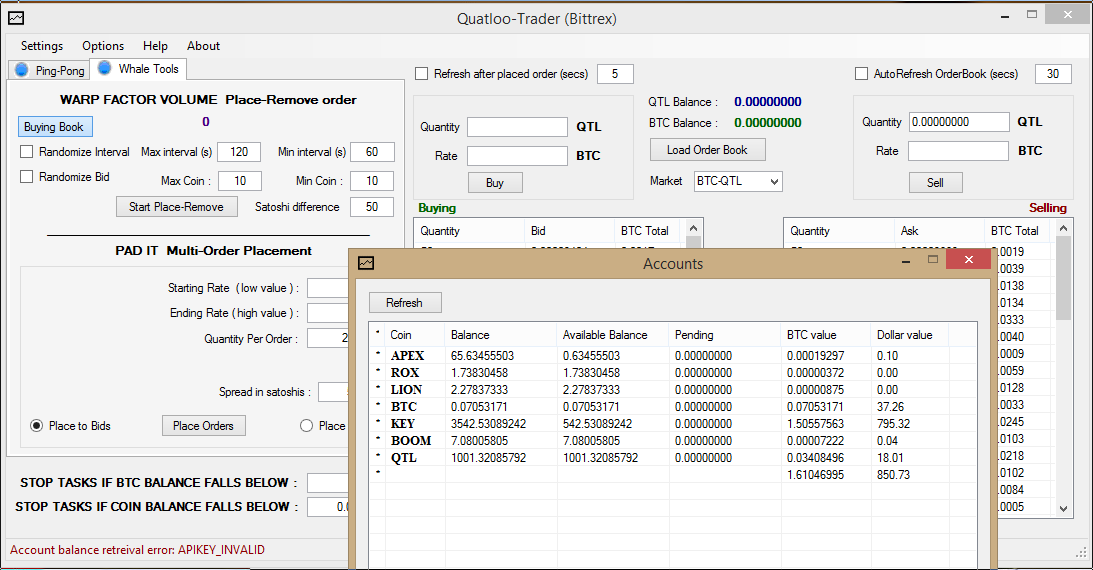This screenshot has width=1093, height=570.
Task: Click the AutoRefresh seconds field showing 30
Action: pyautogui.click(x=1053, y=74)
